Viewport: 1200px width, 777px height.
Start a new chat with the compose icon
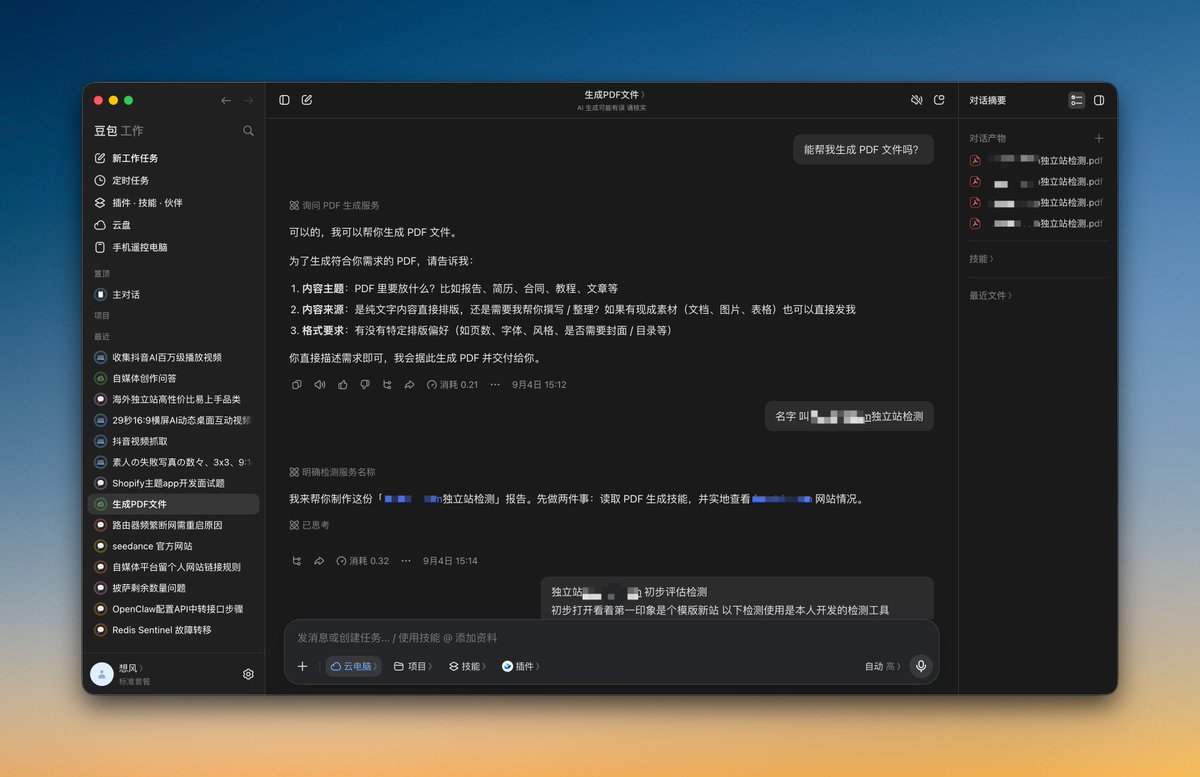pos(307,100)
